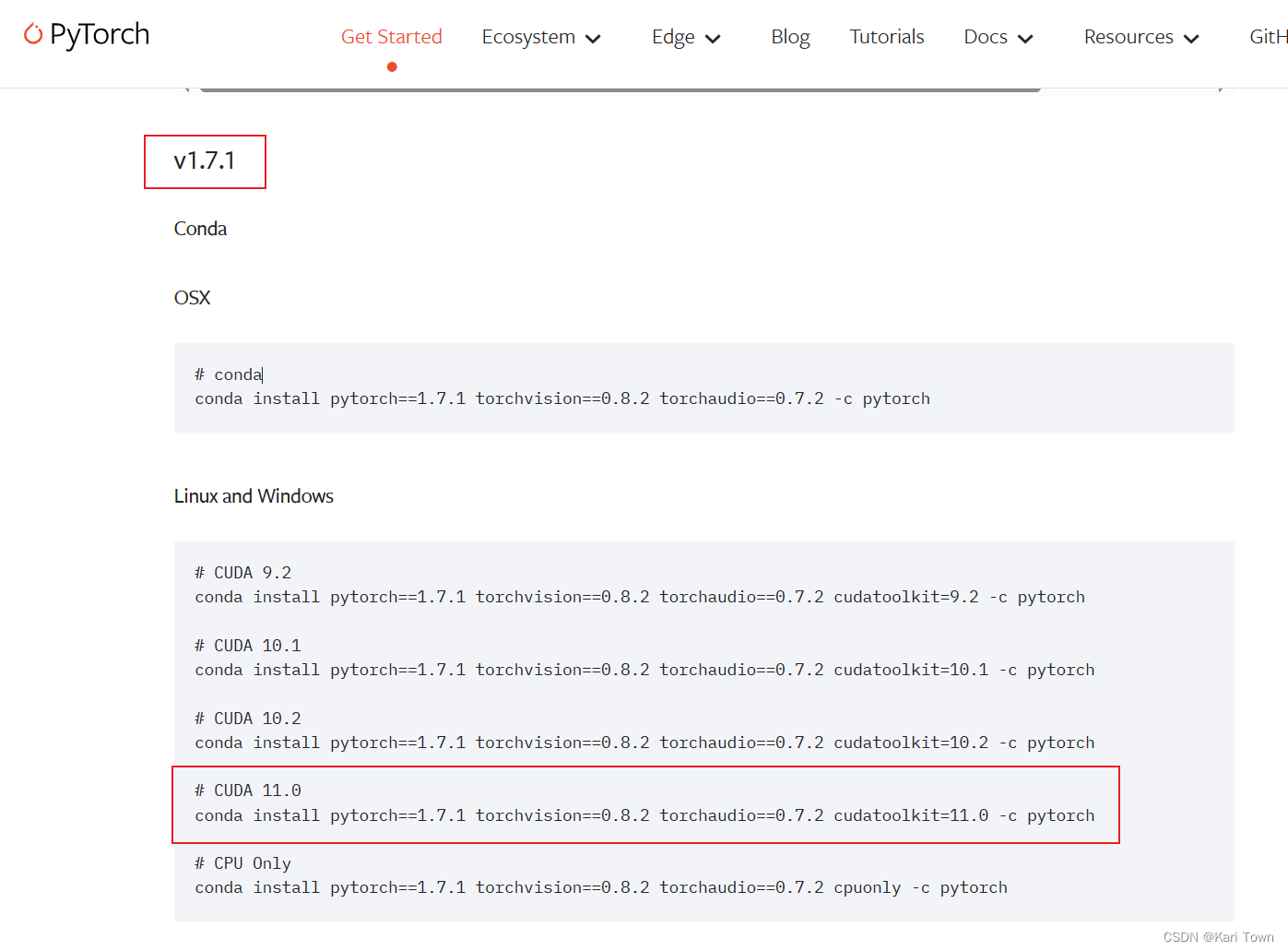The height and width of the screenshot is (951, 1288).
Task: Click the PyTorch flame logo
Action: pyautogui.click(x=33, y=33)
